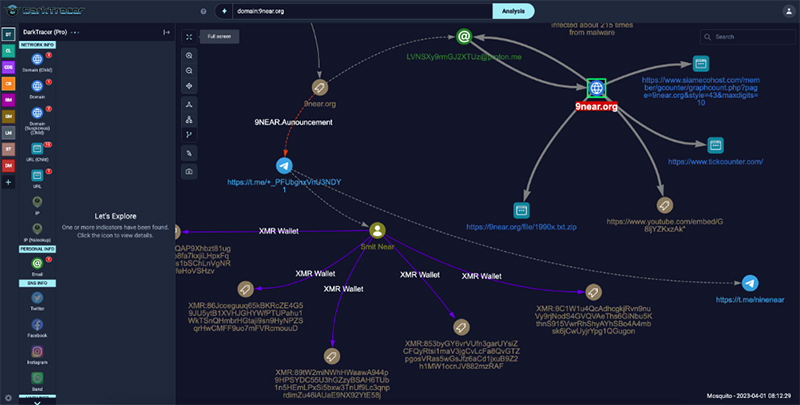The height and width of the screenshot is (405, 800).
Task: Add a new workspace with plus button
Action: [x=9, y=182]
